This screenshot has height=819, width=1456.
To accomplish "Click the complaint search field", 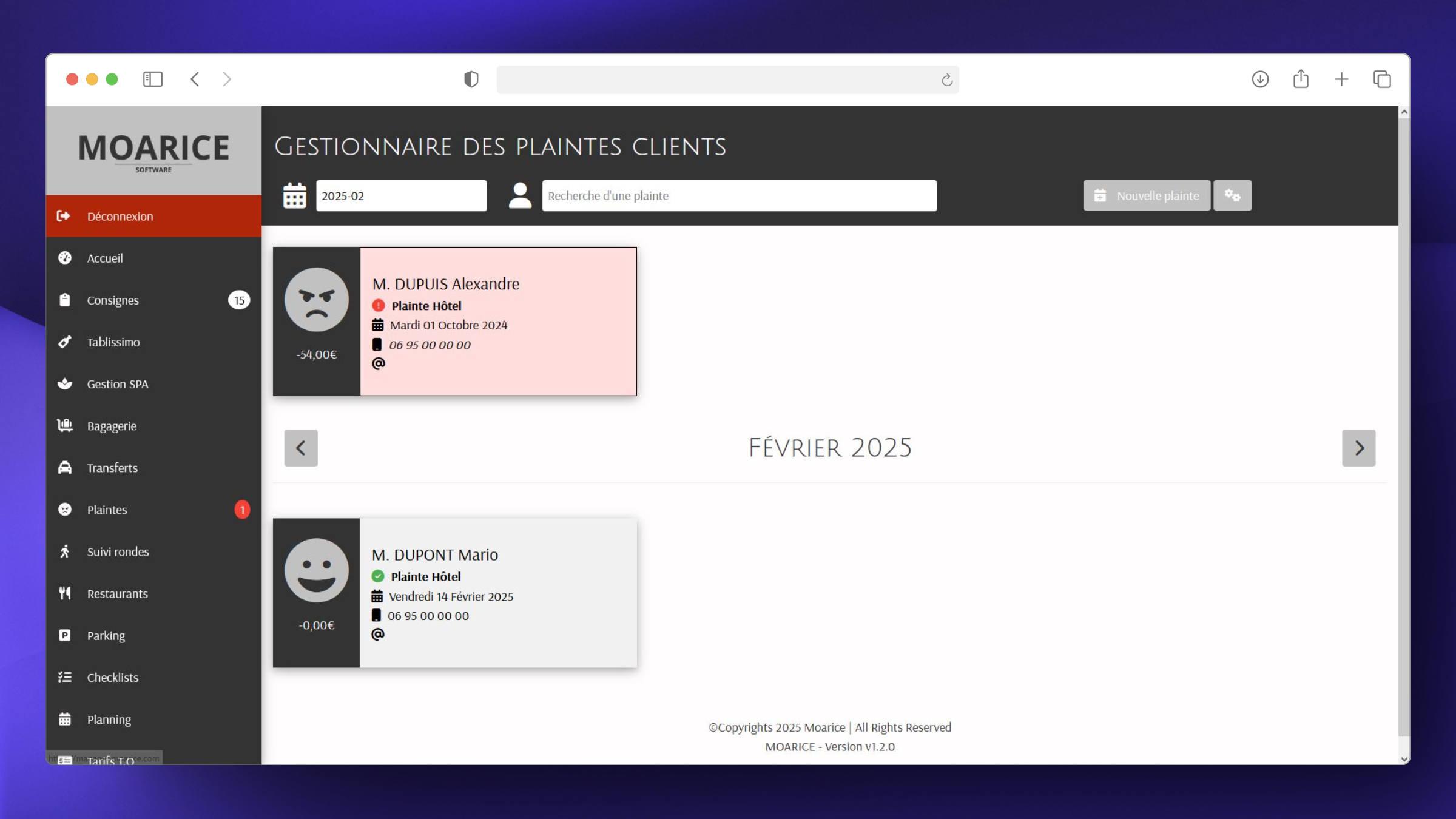I will [x=739, y=195].
